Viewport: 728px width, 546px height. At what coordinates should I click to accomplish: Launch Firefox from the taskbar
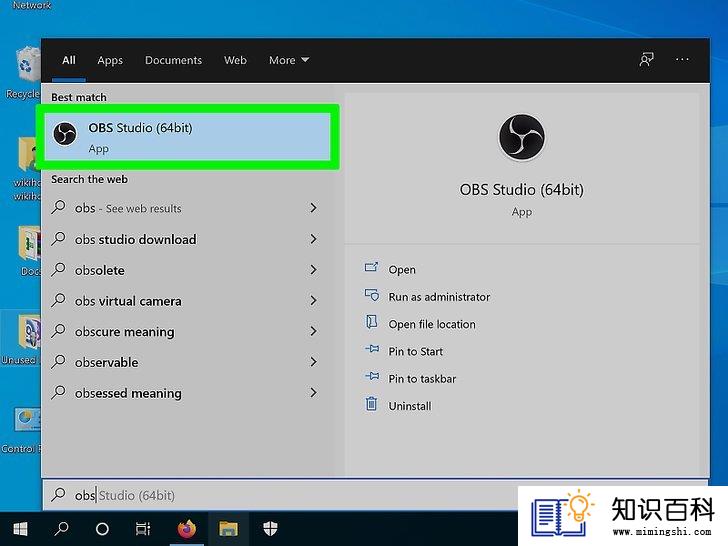187,529
